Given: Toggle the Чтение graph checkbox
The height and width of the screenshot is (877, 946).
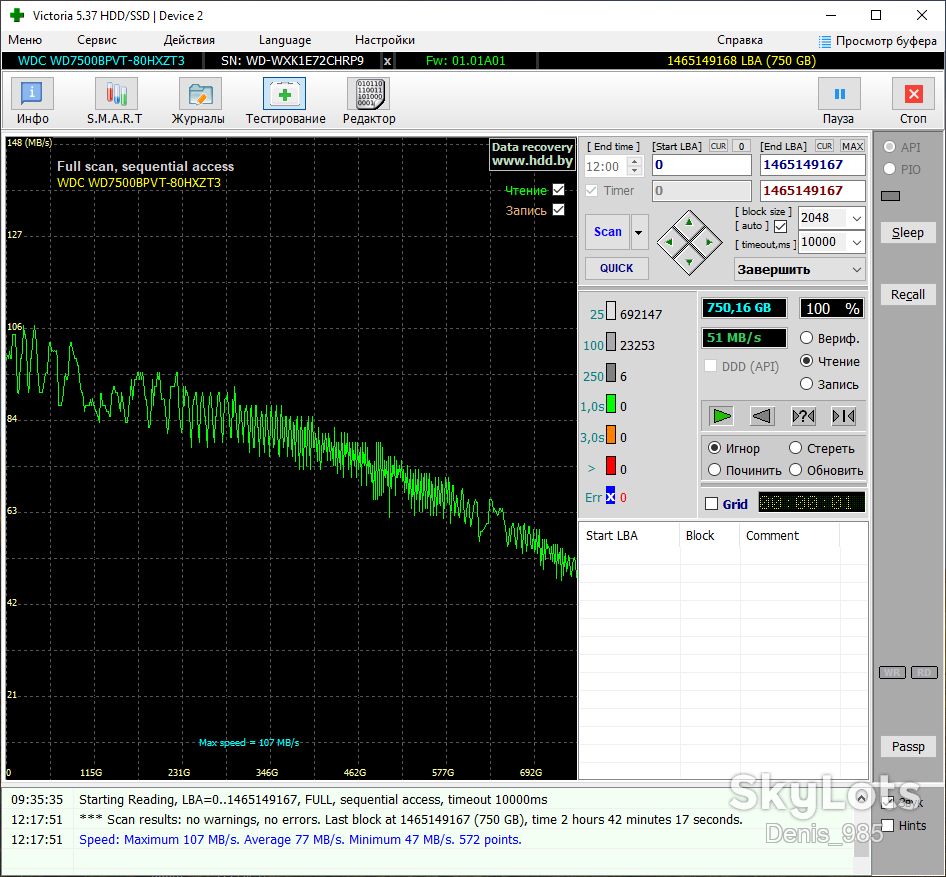Looking at the screenshot, I should tap(559, 190).
